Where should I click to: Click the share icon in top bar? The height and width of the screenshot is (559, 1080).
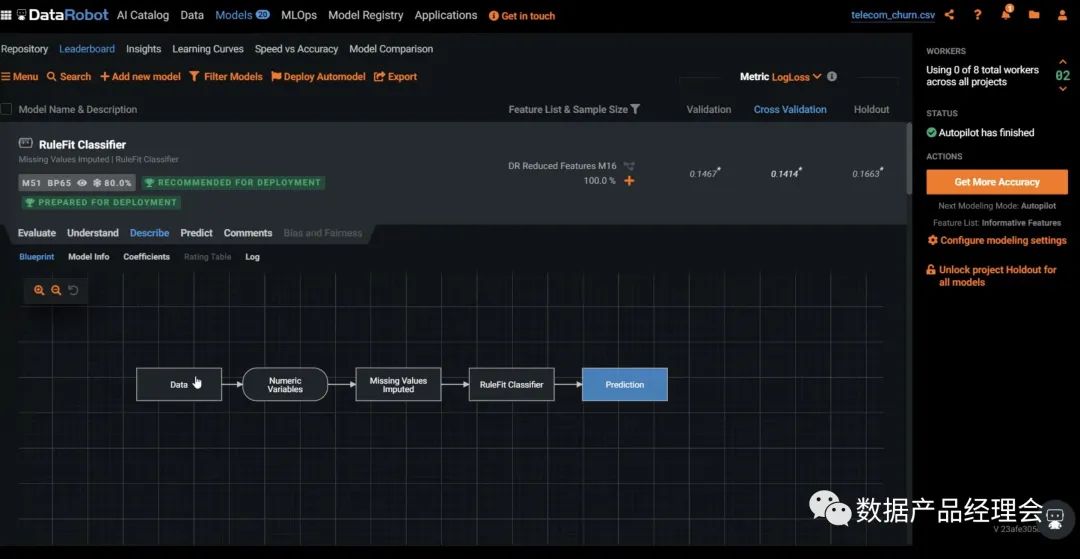[x=949, y=14]
